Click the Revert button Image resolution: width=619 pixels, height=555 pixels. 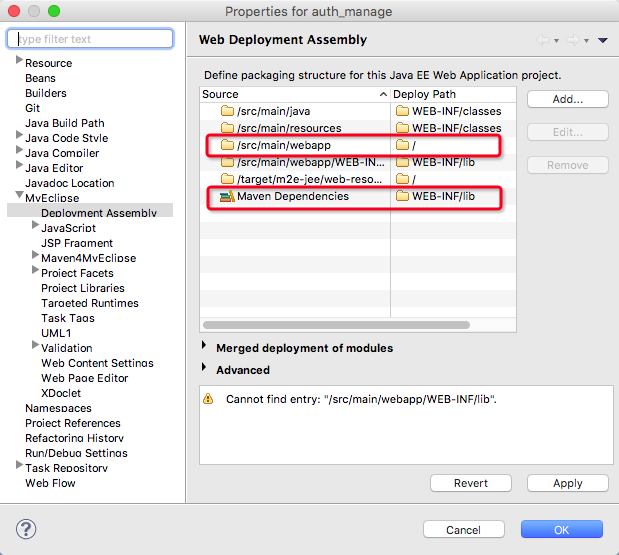click(471, 483)
